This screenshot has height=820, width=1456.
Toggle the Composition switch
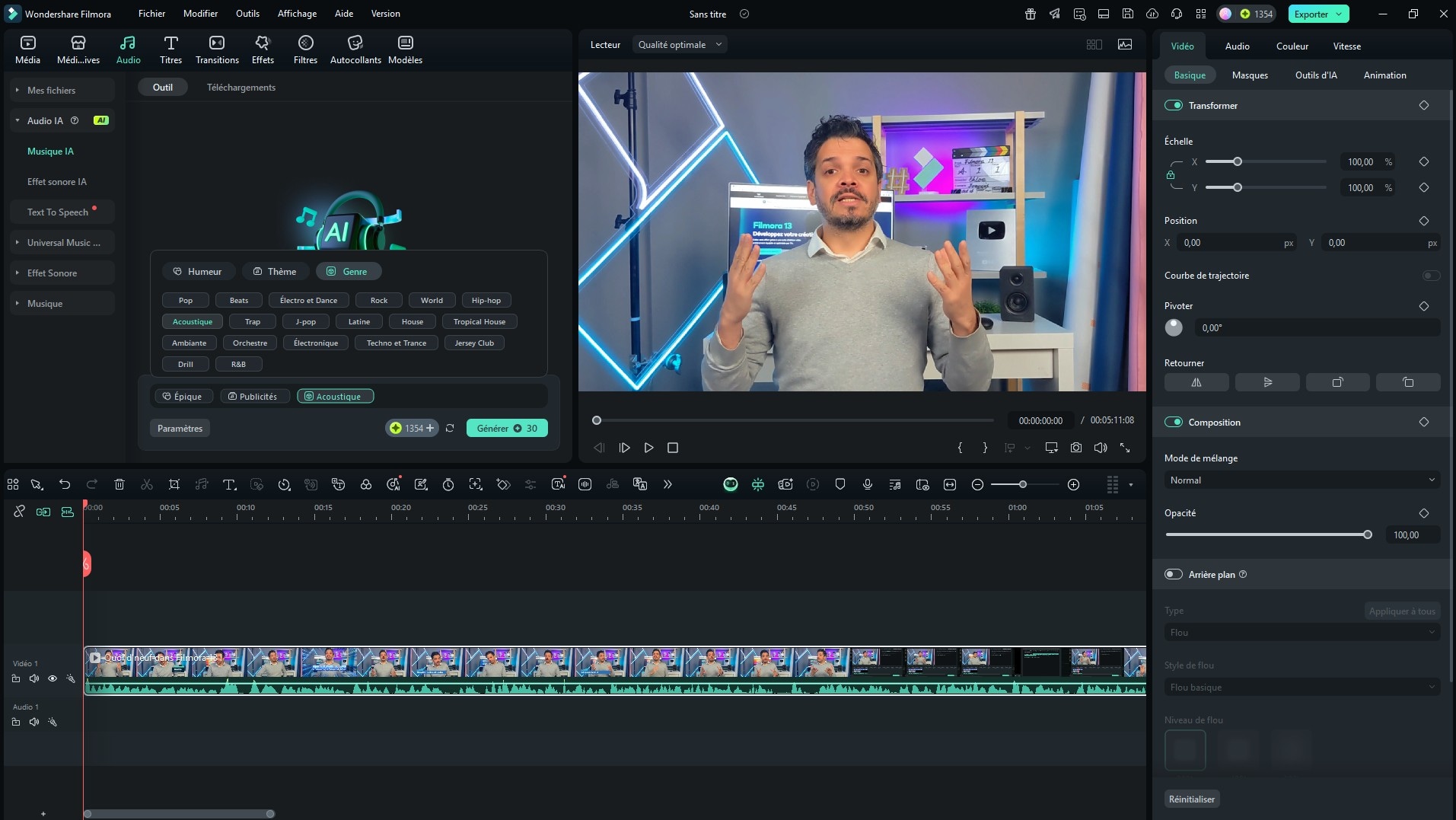coord(1174,422)
